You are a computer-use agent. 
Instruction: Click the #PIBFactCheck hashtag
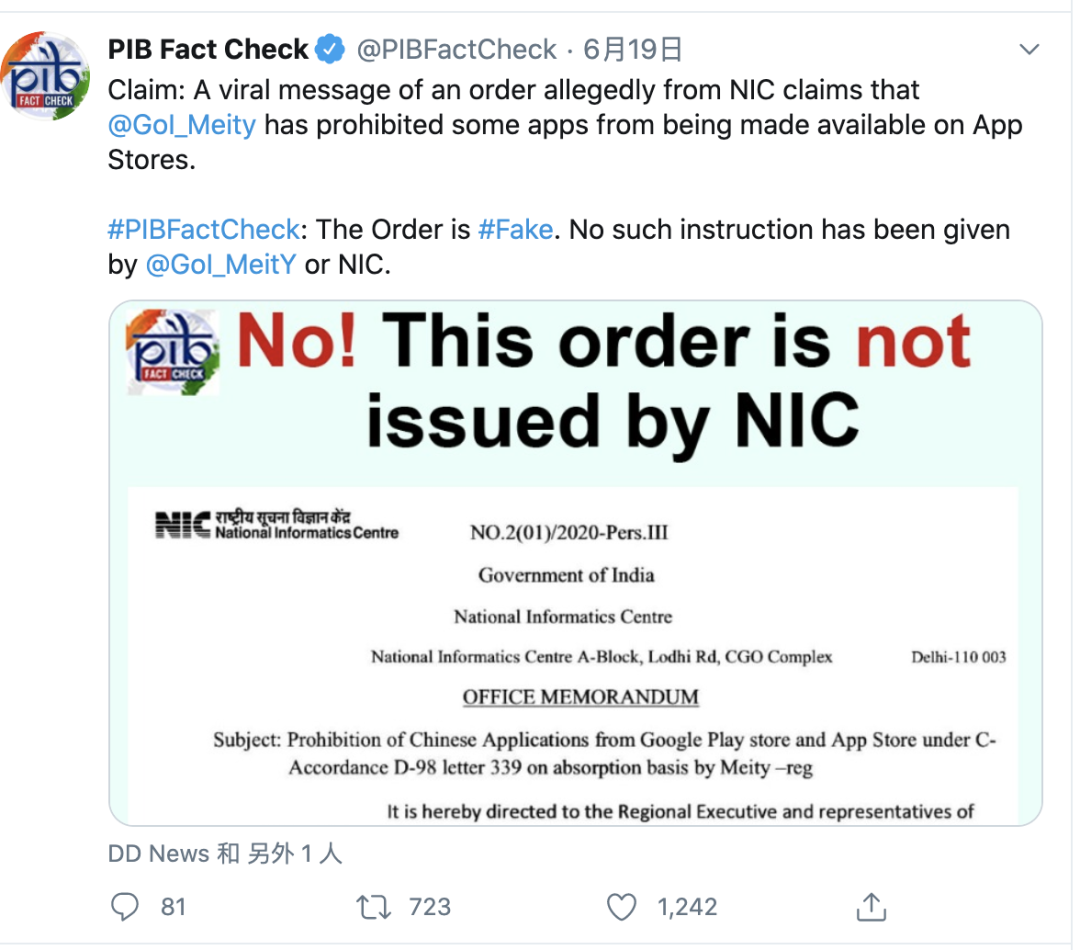203,229
